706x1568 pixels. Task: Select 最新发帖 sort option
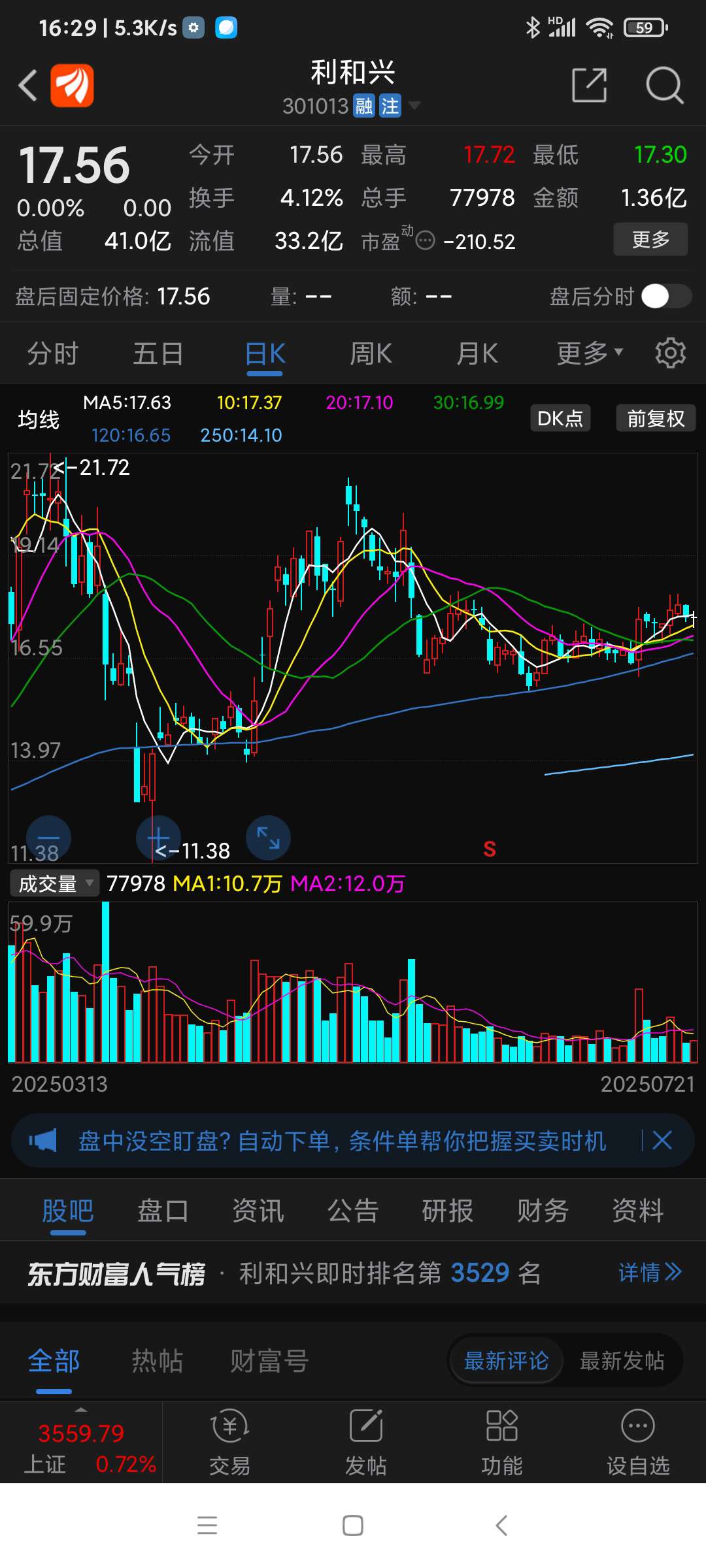pos(622,1361)
